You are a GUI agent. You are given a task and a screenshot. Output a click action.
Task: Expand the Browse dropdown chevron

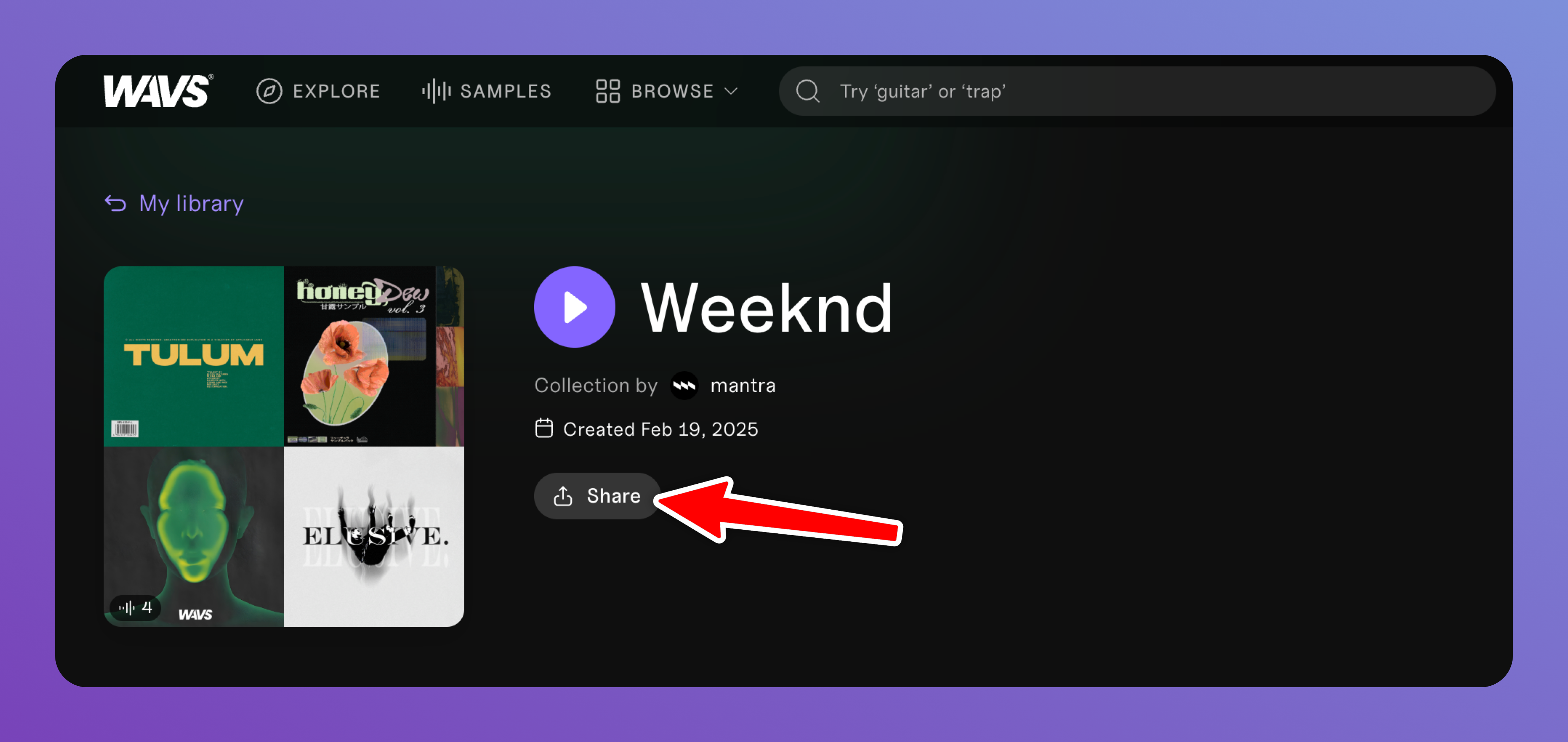tap(731, 91)
